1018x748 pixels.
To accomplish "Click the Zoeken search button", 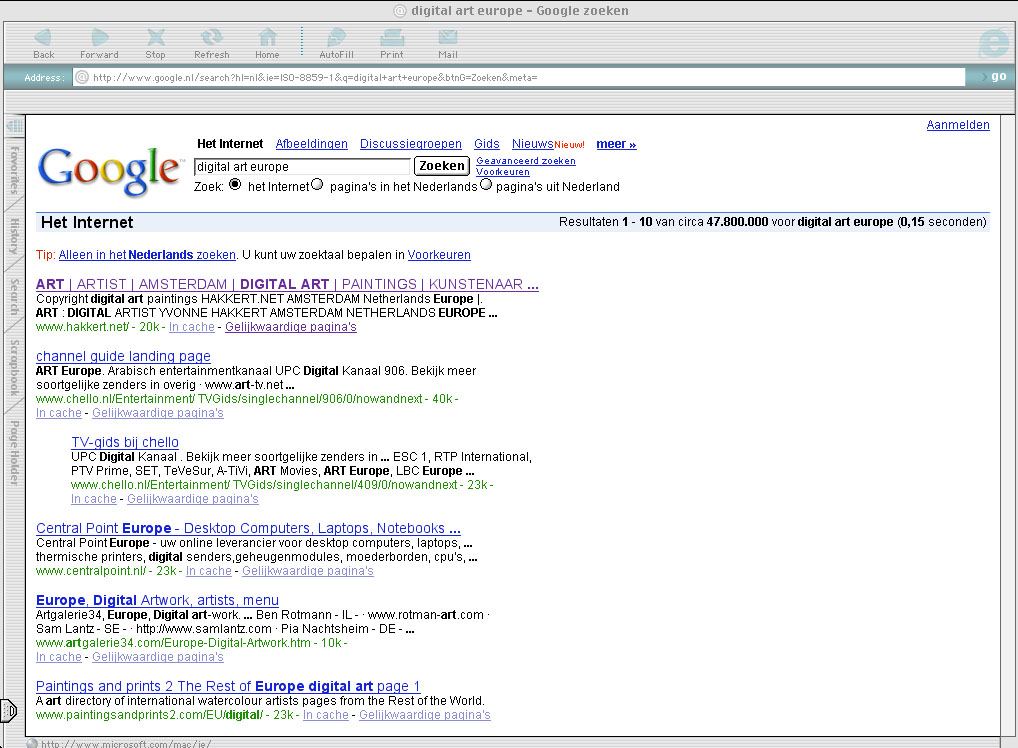I will 441,166.
